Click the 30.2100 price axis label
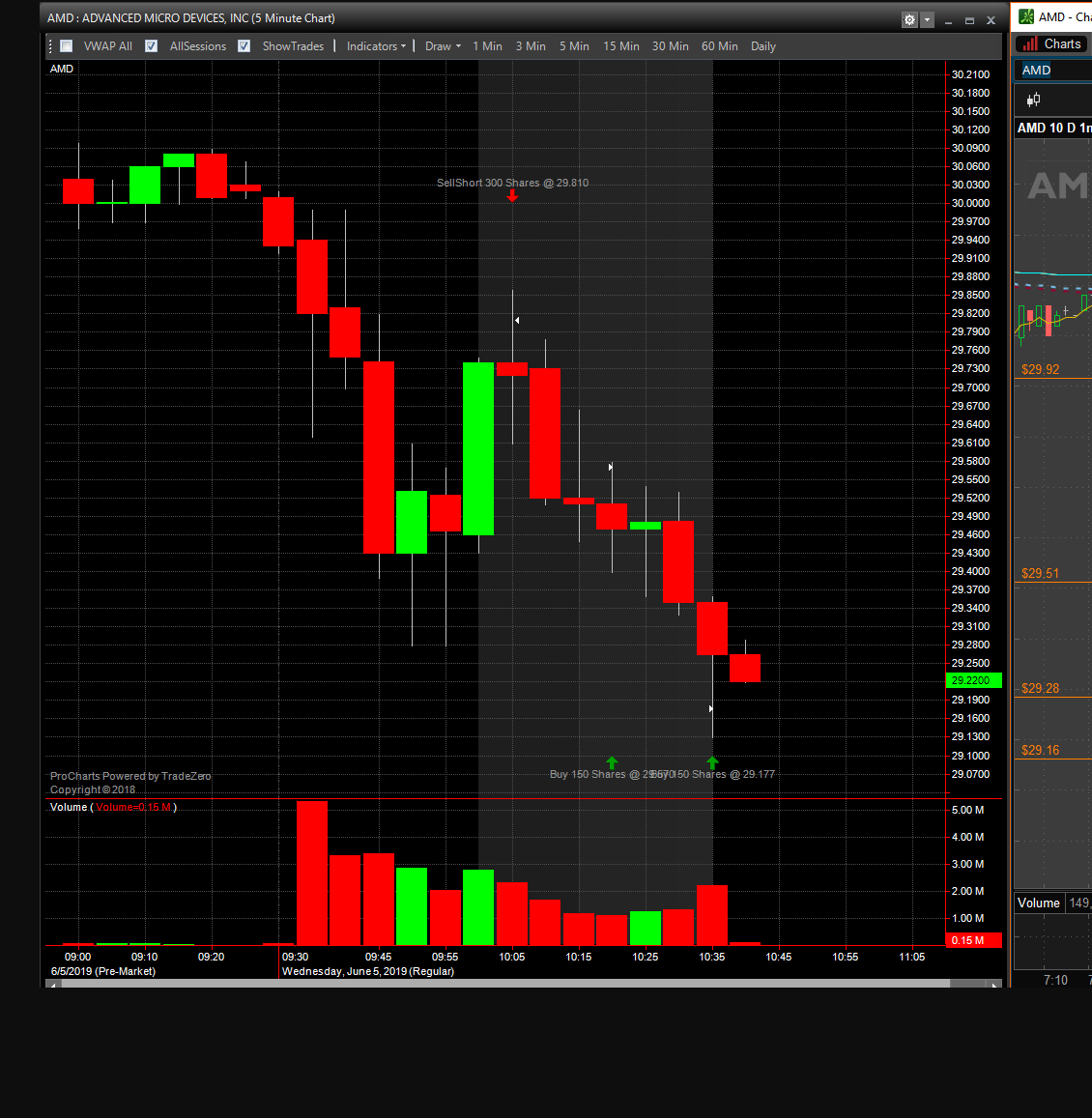This screenshot has width=1092, height=1118. 971,74
